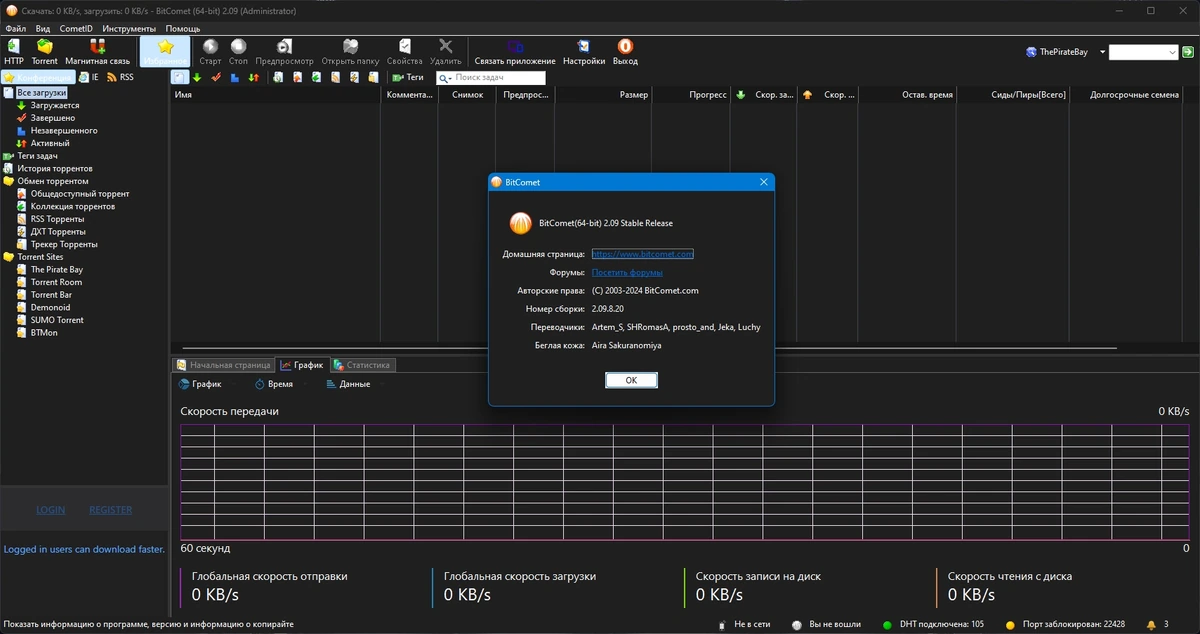Toggle the Избранное favorites star button
Viewport: 1200px width, 634px height.
click(166, 52)
